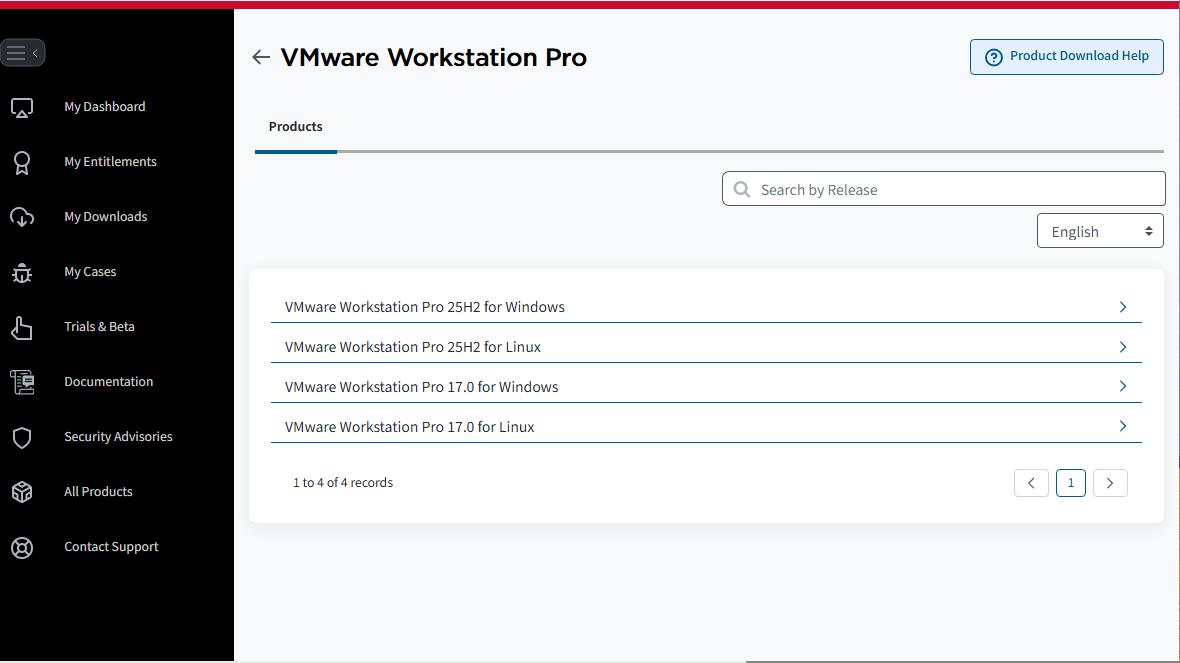1180x663 pixels.
Task: Click the Documentation scroll icon
Action: [x=22, y=382]
